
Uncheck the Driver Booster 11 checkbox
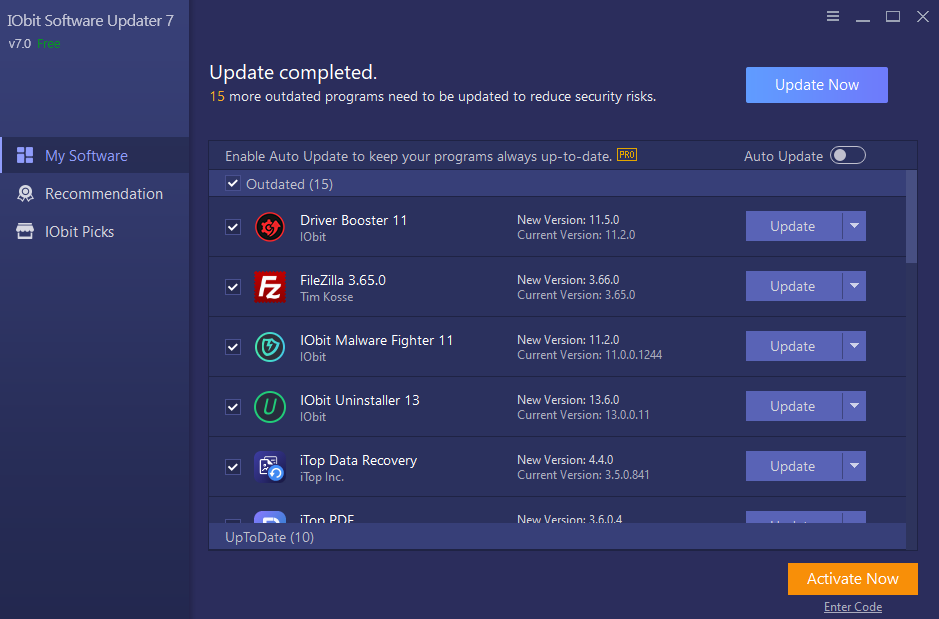coord(233,227)
